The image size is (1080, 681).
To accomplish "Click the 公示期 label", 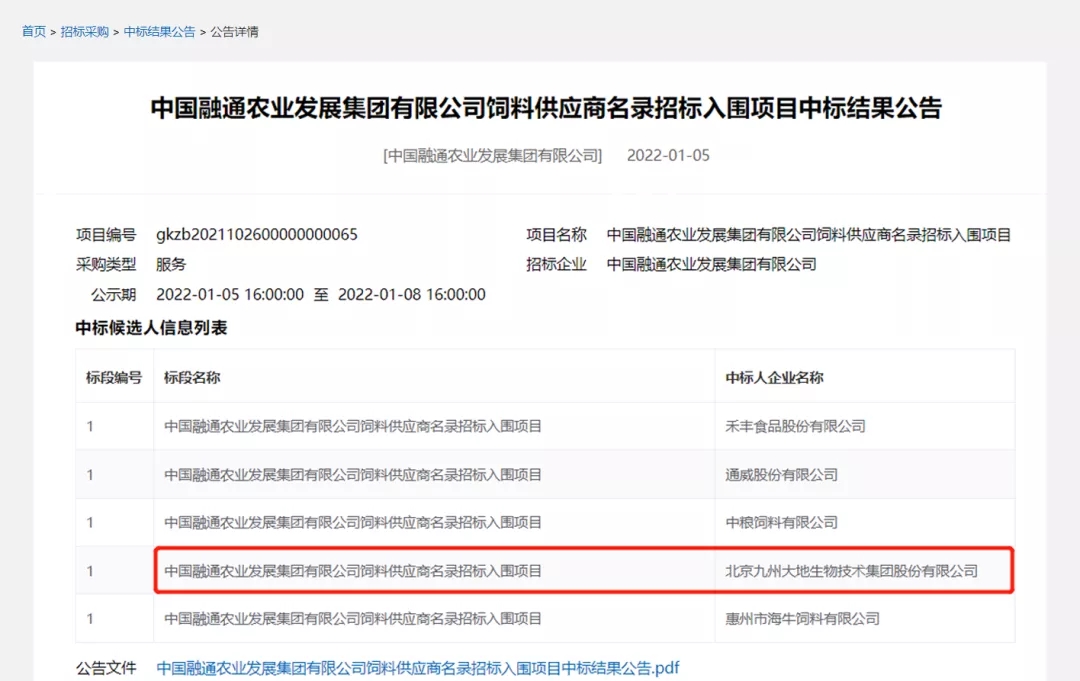I will [114, 295].
